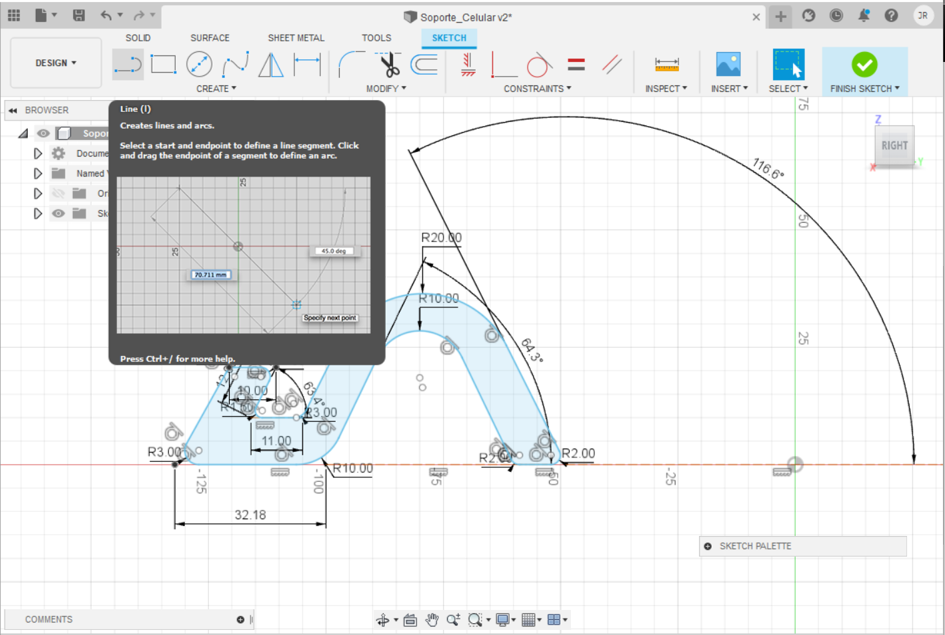Open the INSERT dropdown menu
The image size is (945, 635).
(729, 89)
